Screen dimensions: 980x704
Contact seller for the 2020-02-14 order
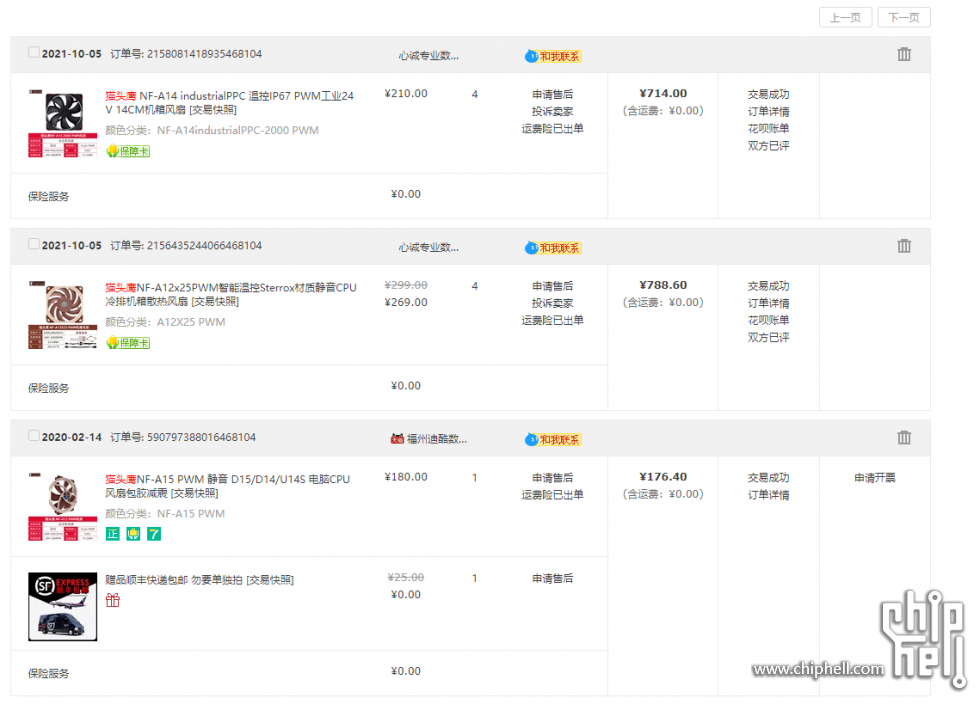point(553,440)
